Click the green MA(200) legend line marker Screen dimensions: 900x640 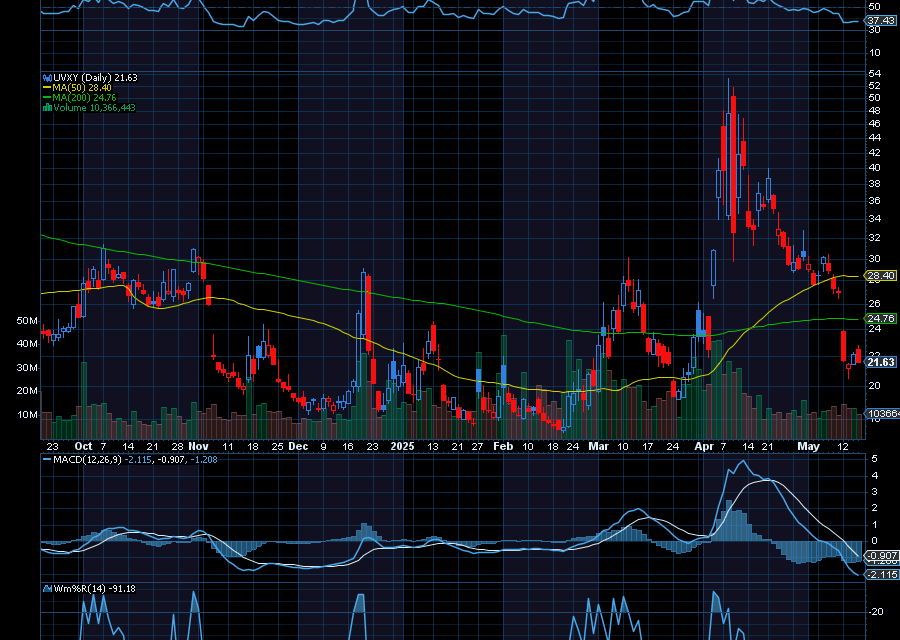coord(45,98)
